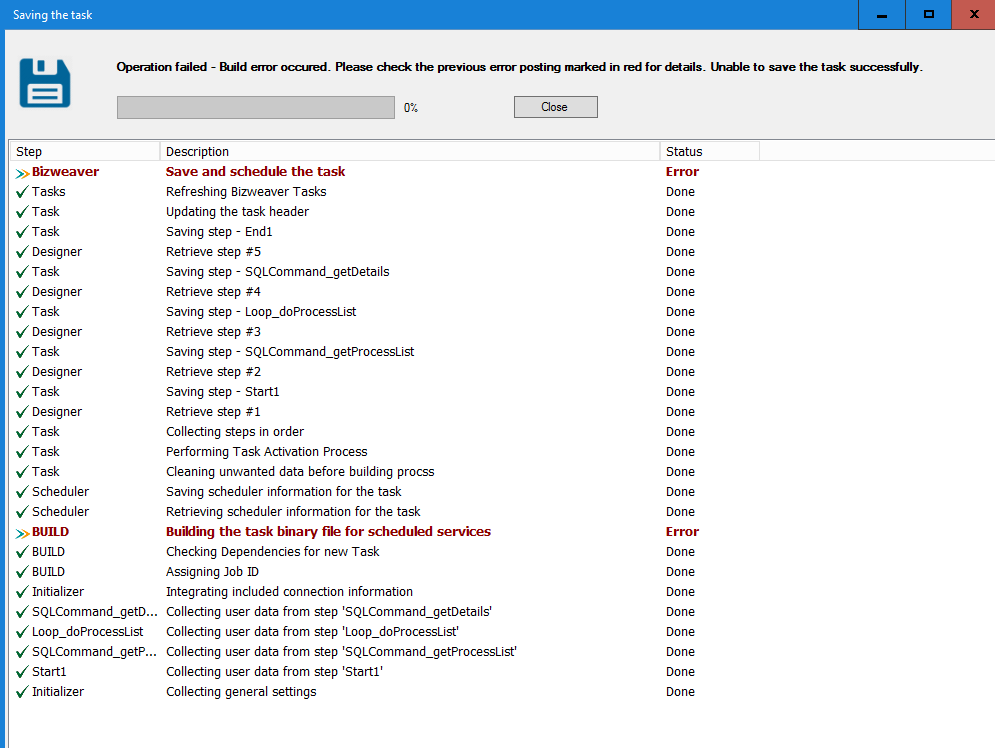Click checkmark beside 'Saving step - Loop_doProcessList'
995x748 pixels.
[x=22, y=312]
